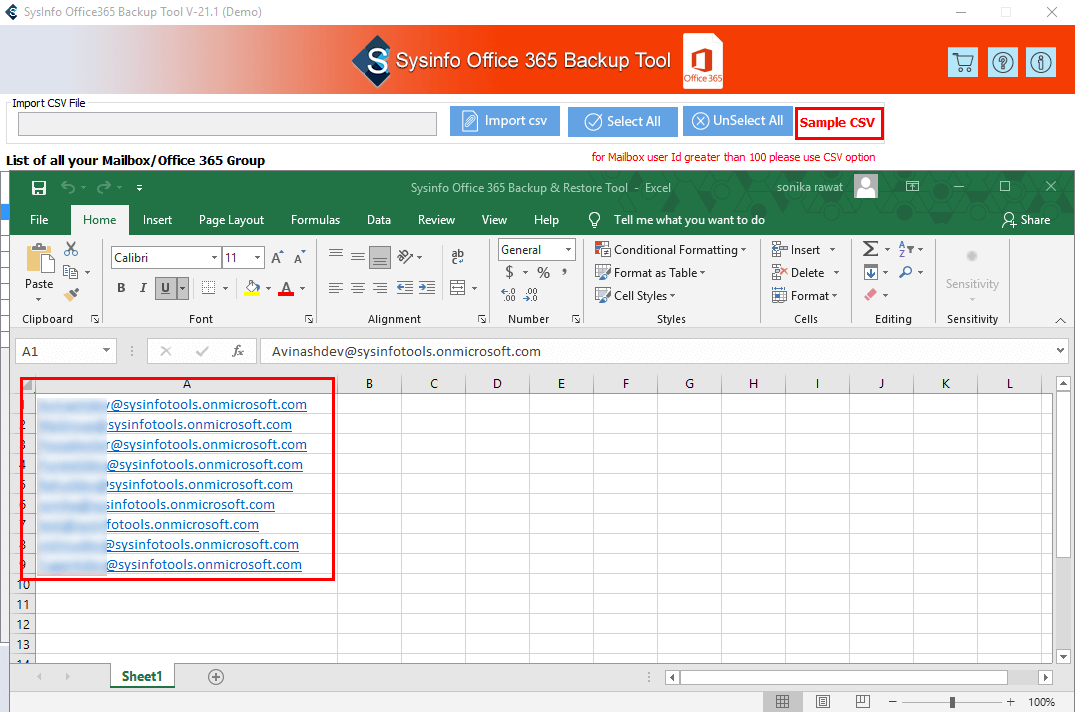Toggle Underline formatting
The image size is (1075, 712).
tap(165, 288)
